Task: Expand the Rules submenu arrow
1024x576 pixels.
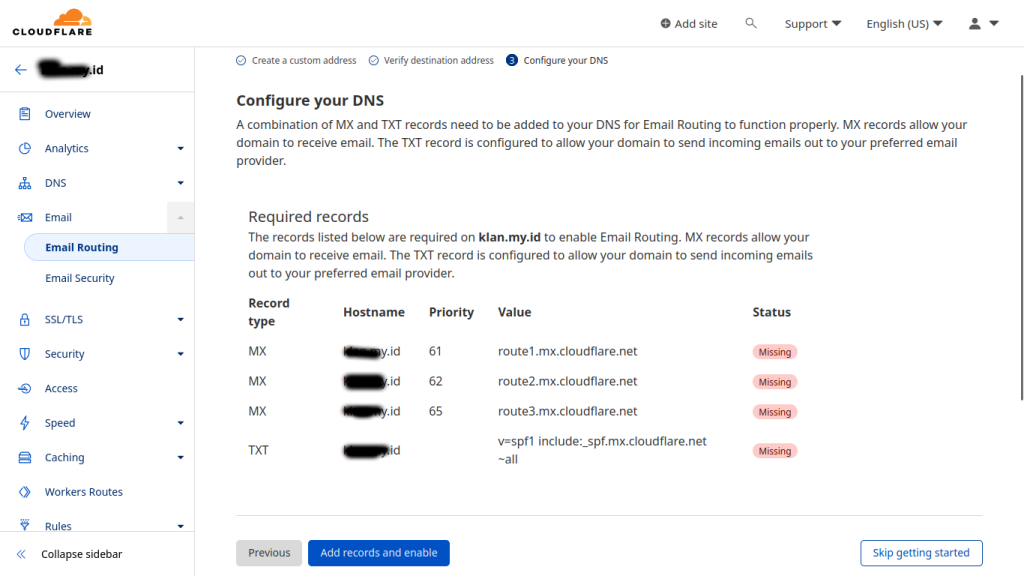Action: [x=180, y=526]
